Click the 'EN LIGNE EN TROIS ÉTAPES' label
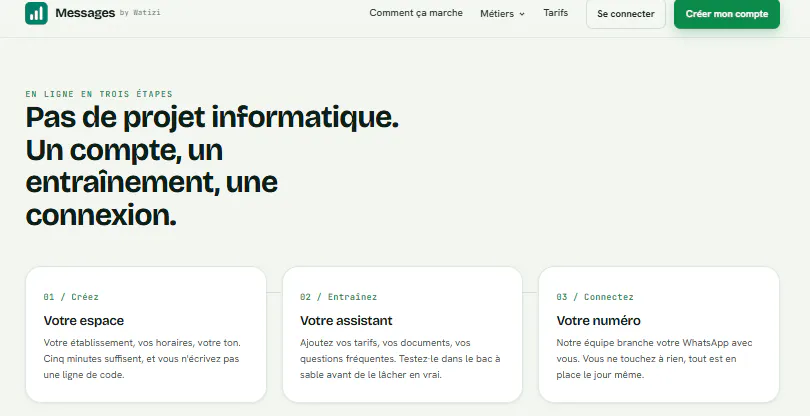 click(99, 94)
